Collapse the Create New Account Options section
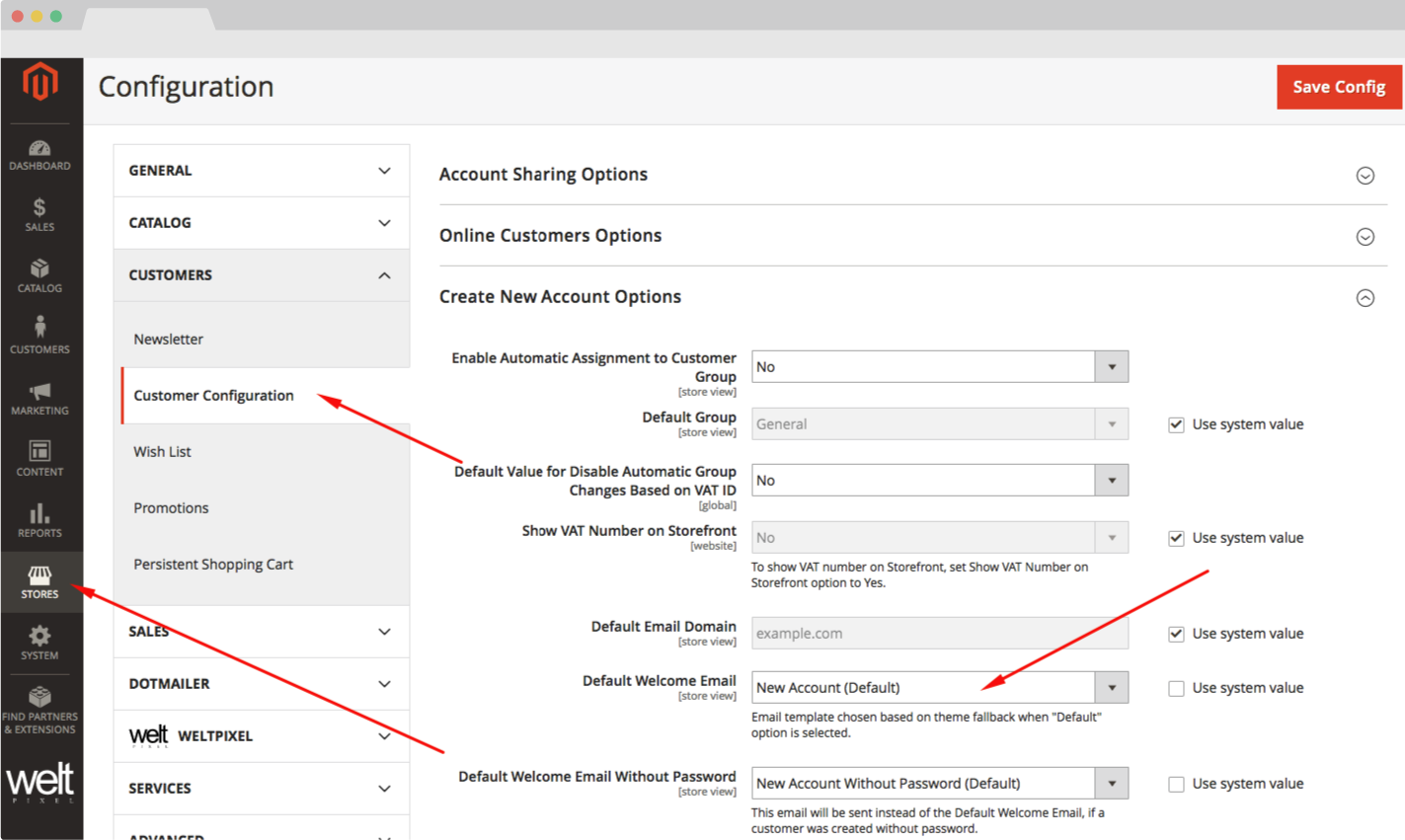This screenshot has width=1405, height=840. [1365, 298]
